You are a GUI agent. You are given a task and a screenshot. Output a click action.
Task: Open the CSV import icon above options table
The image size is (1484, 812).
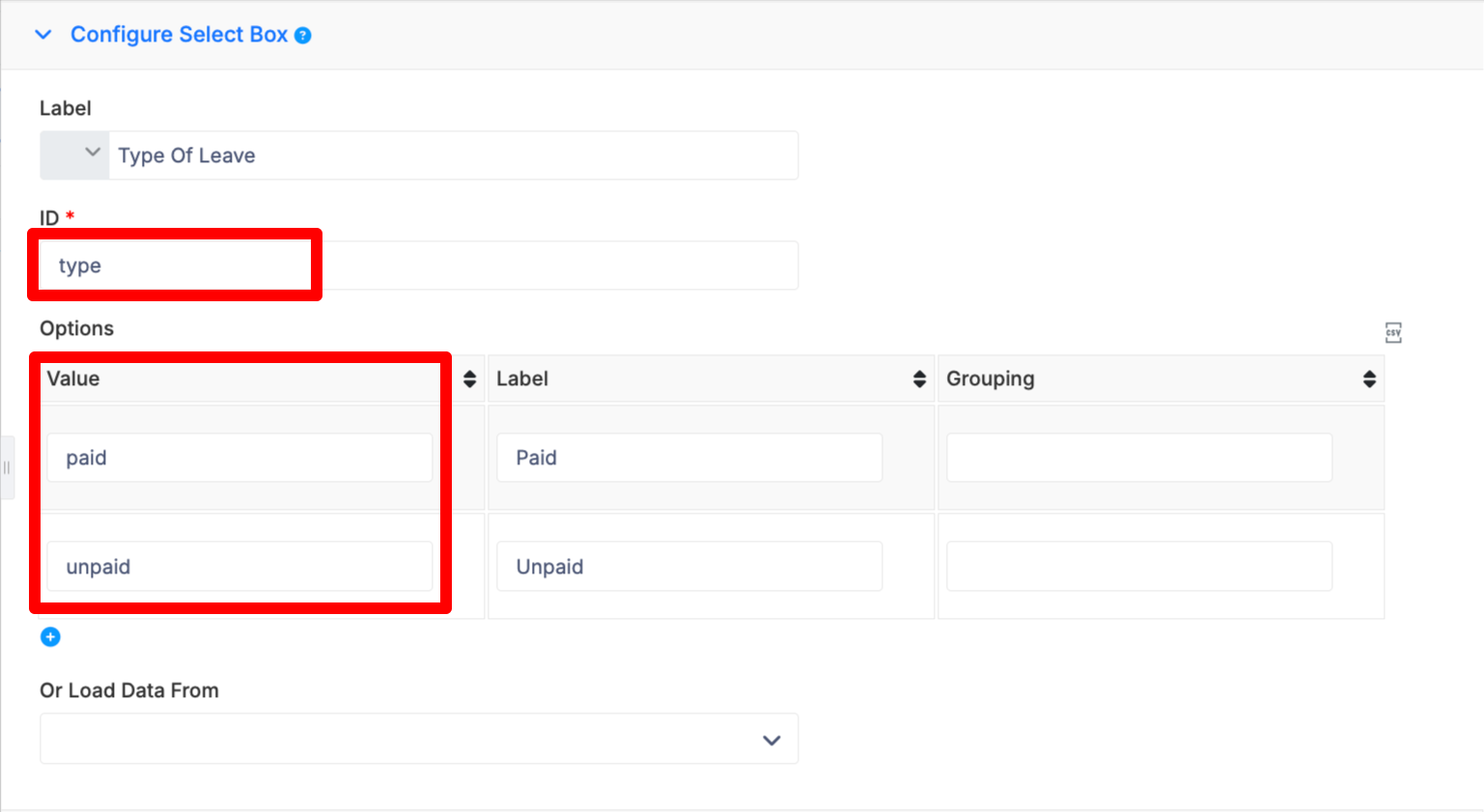1393,333
